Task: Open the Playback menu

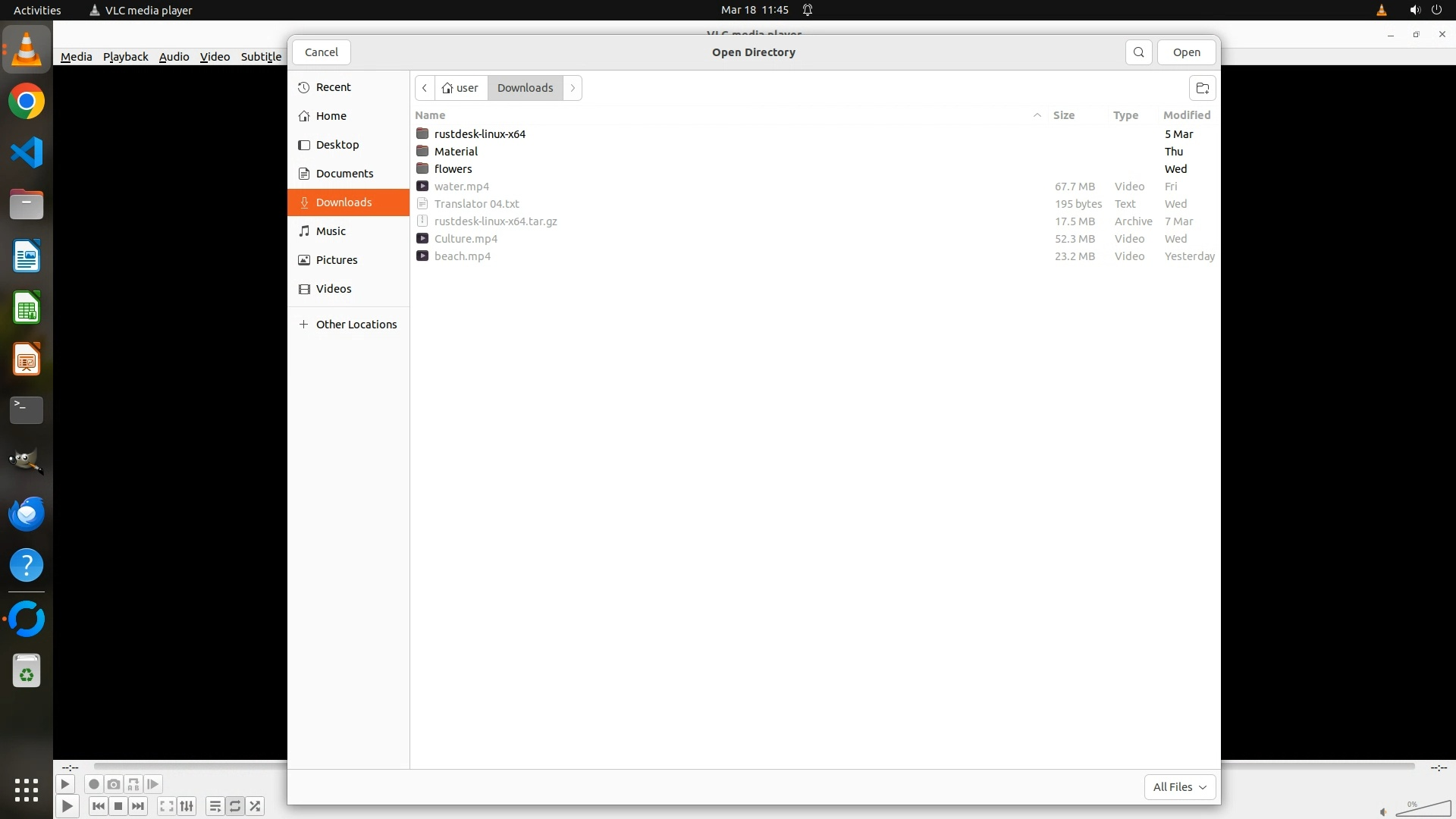Action: point(125,57)
